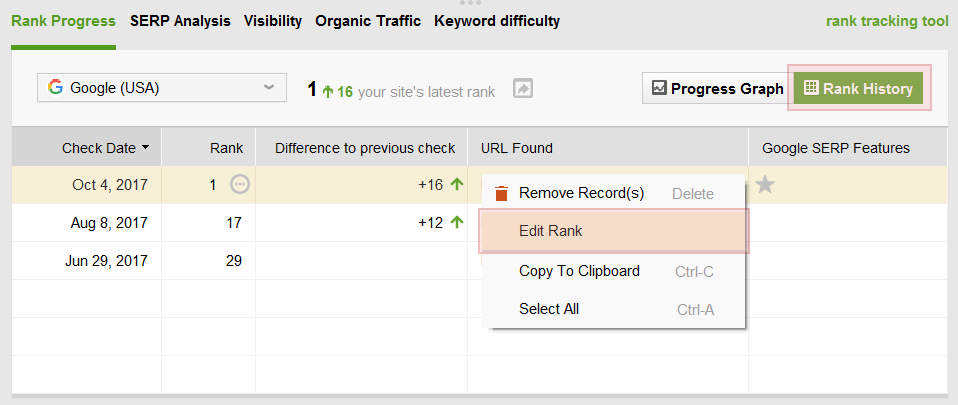Click the ellipsis icon next to rank 1
Screen dimensions: 958x405
240,184
